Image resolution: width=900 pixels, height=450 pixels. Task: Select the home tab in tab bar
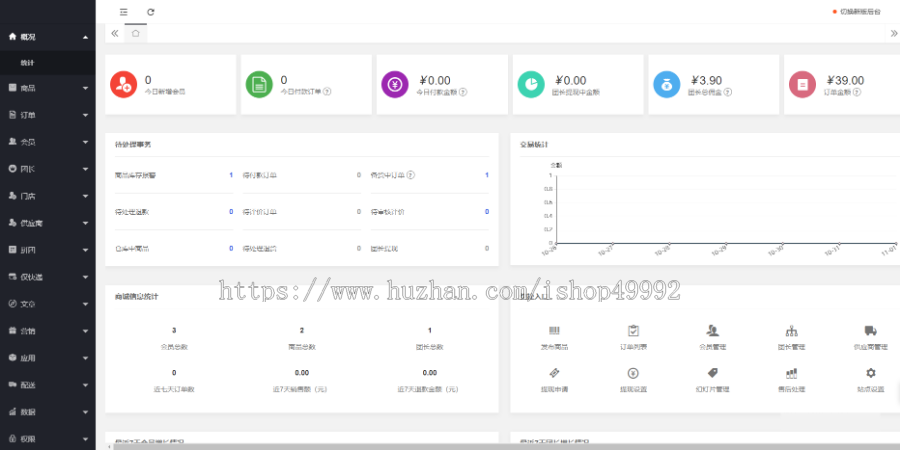[x=135, y=33]
